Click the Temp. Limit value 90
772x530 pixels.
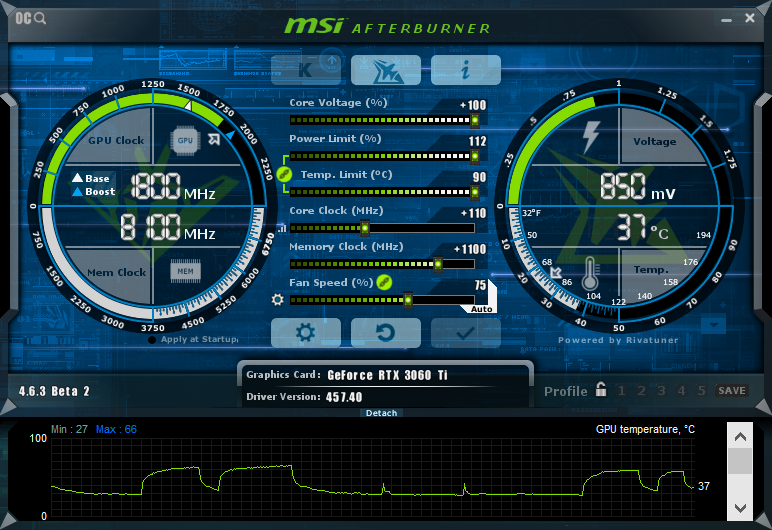coord(480,177)
